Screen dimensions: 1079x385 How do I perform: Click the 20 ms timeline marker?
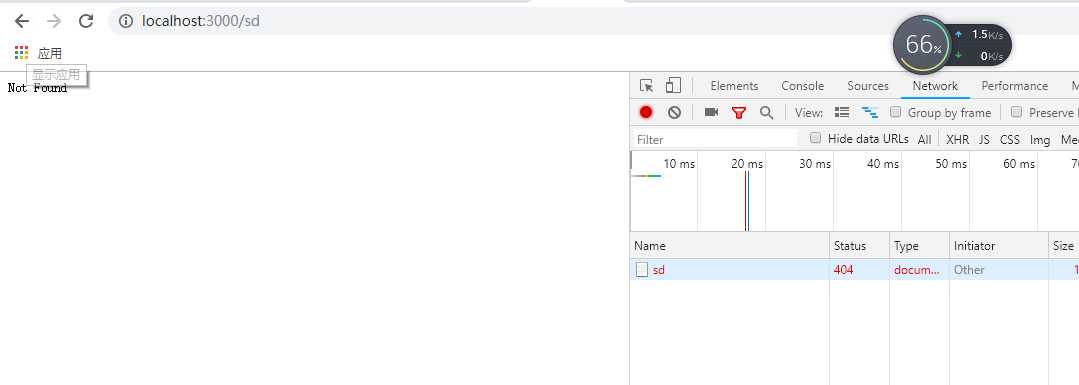pyautogui.click(x=747, y=164)
